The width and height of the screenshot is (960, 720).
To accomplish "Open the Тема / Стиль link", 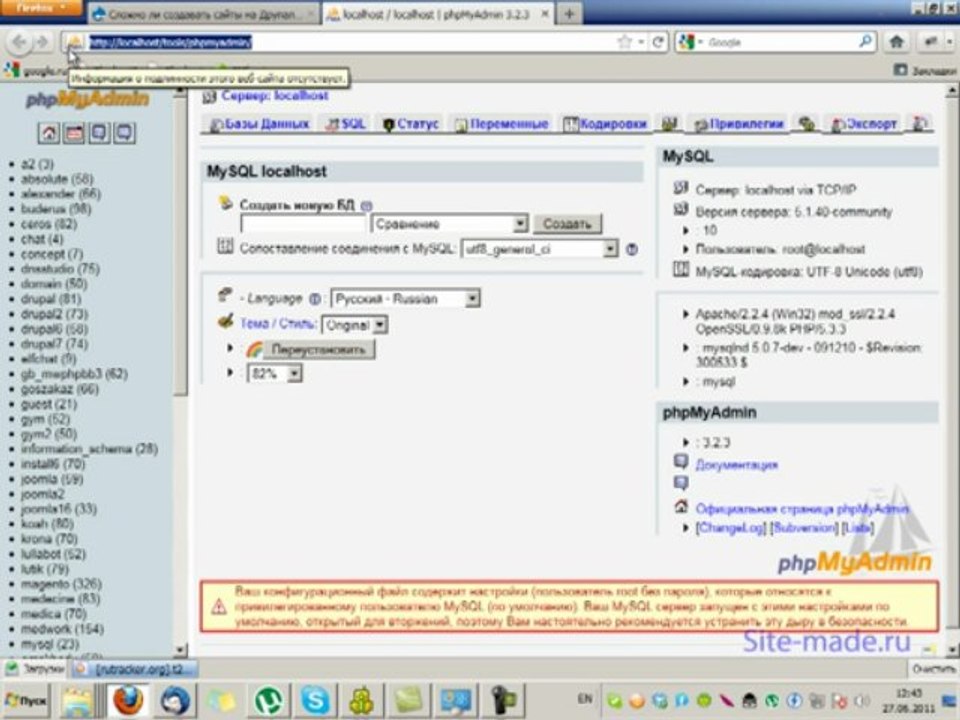I will click(278, 324).
